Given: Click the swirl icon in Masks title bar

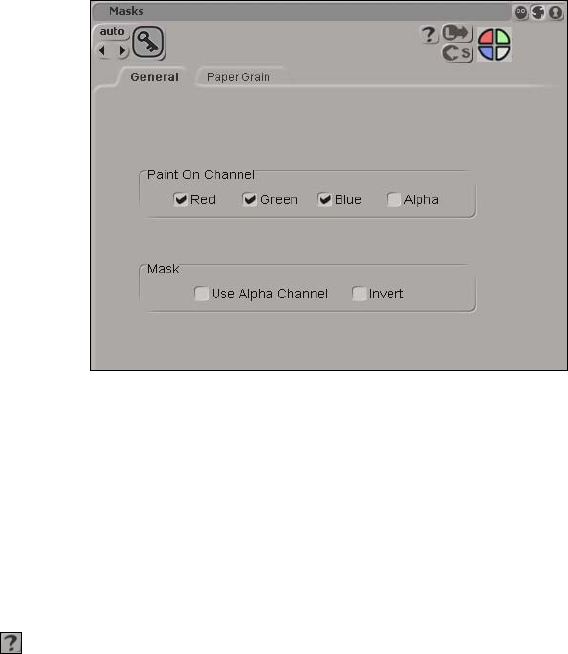Looking at the screenshot, I should click(538, 13).
